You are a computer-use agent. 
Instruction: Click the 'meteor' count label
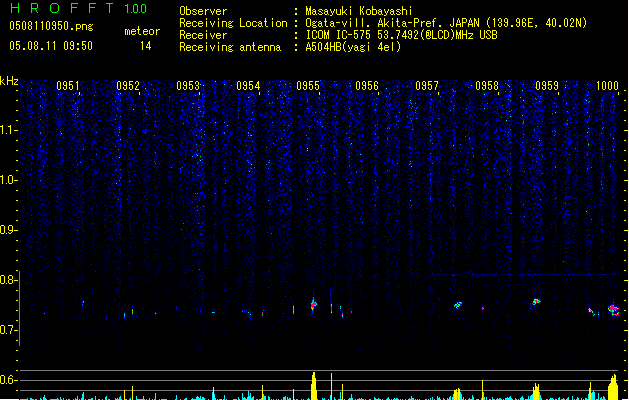tap(142, 31)
